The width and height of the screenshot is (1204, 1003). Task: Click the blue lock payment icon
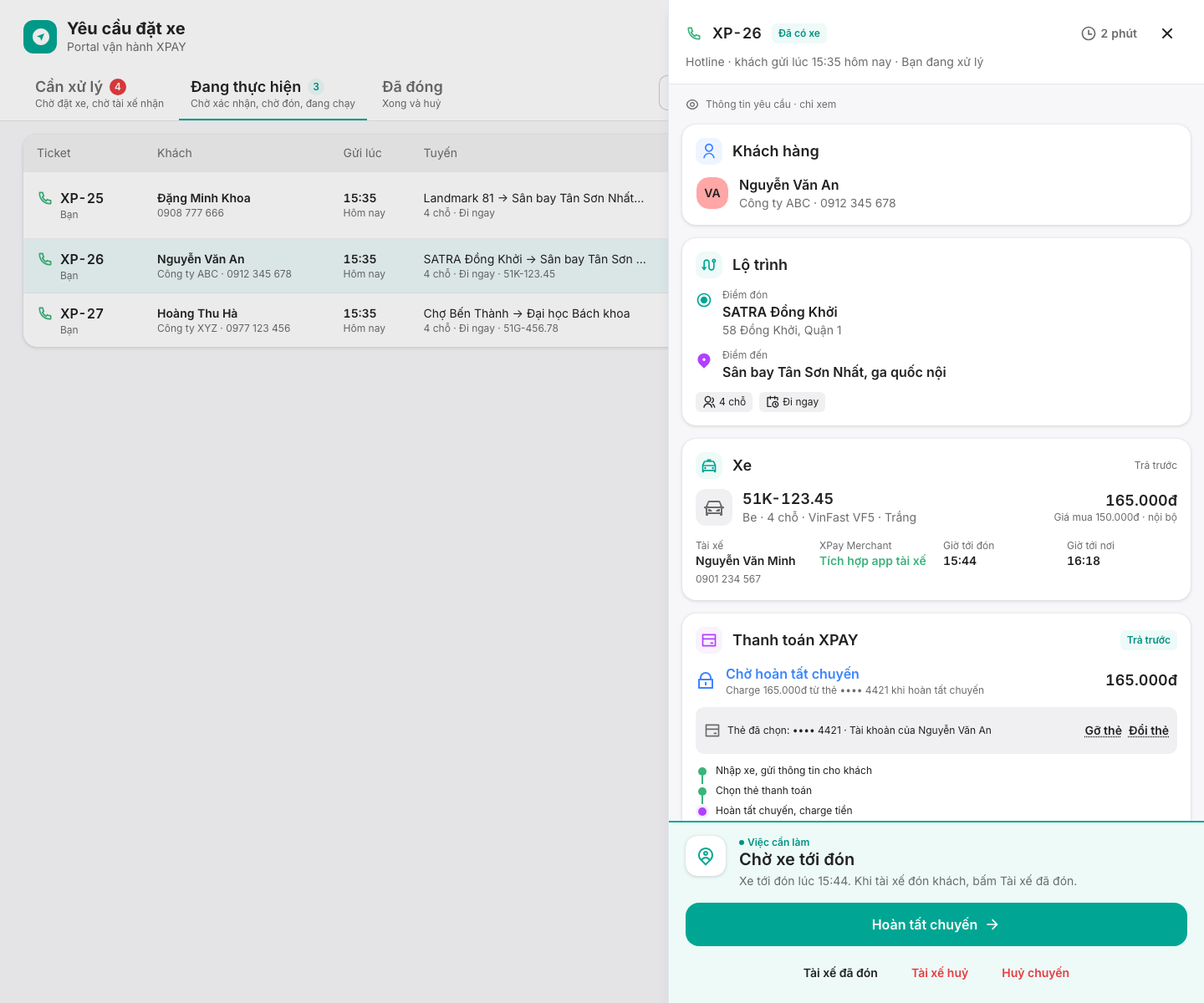706,680
